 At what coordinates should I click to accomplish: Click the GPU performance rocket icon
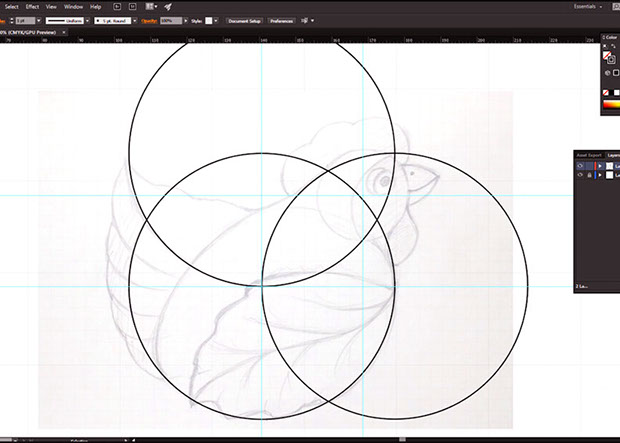pos(166,6)
